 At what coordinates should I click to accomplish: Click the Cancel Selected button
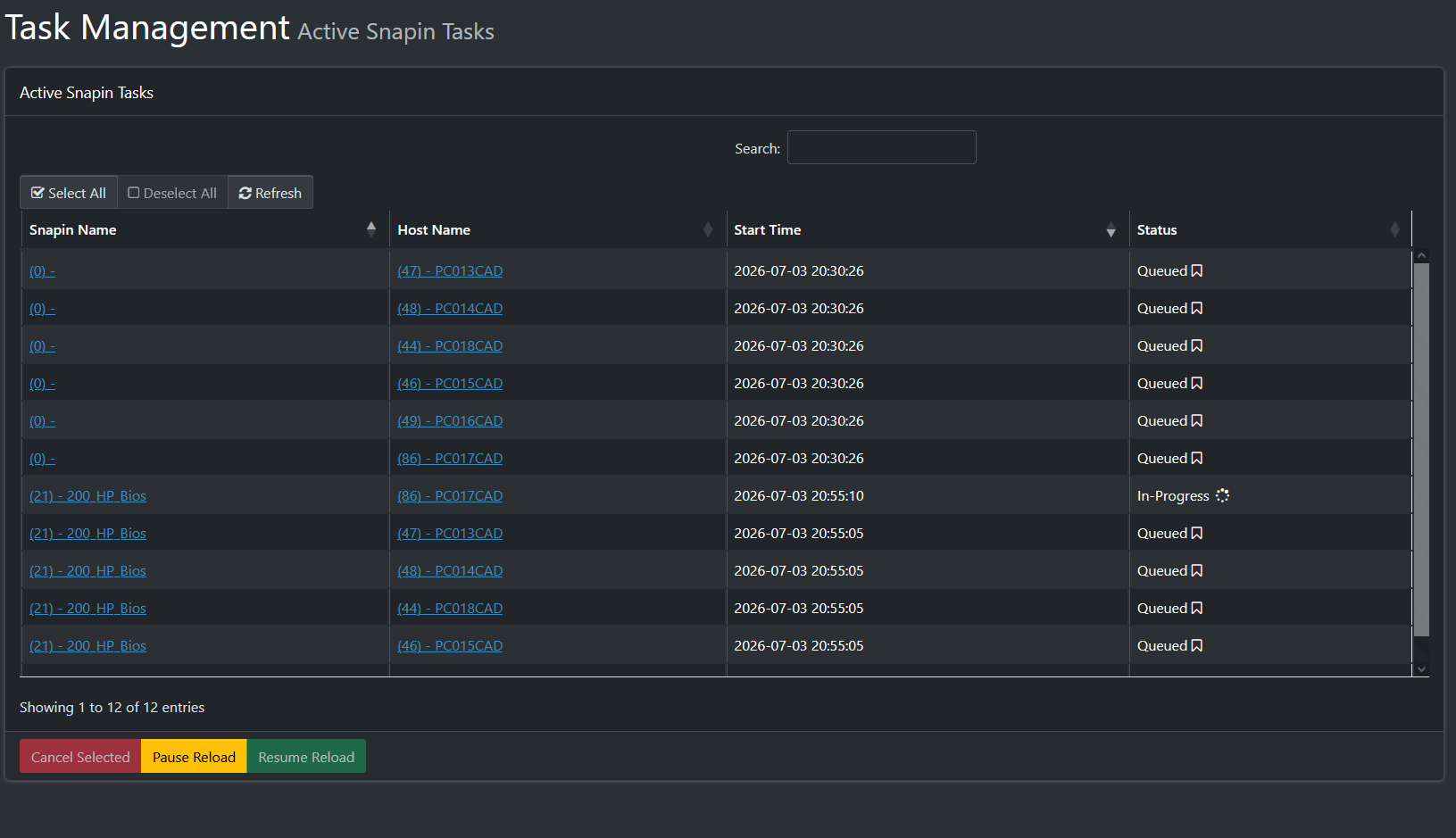(x=80, y=757)
